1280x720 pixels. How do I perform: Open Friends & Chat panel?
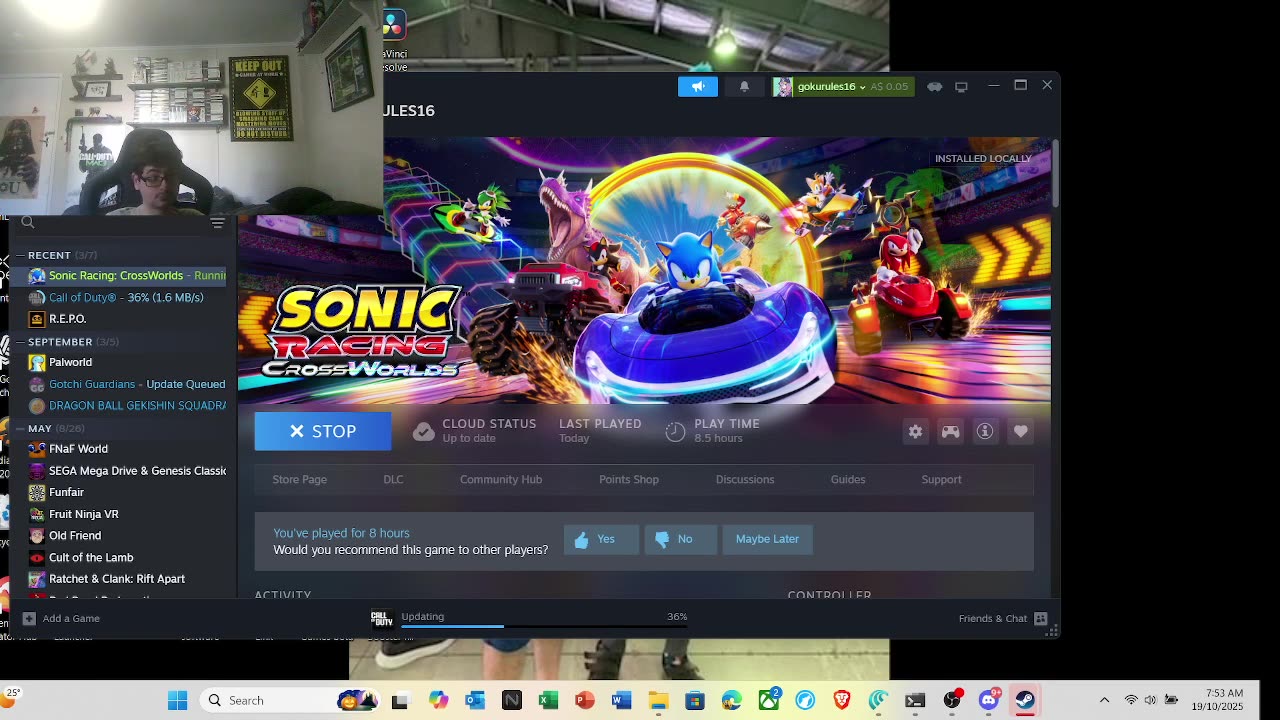point(993,618)
